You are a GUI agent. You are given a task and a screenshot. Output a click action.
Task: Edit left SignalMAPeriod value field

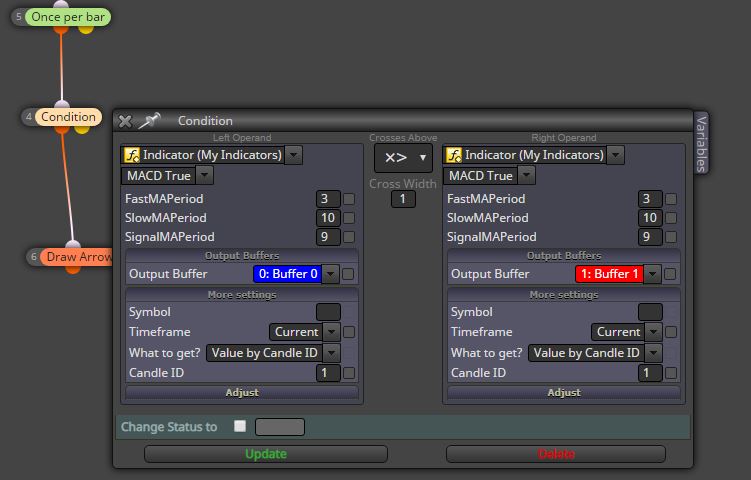[328, 237]
